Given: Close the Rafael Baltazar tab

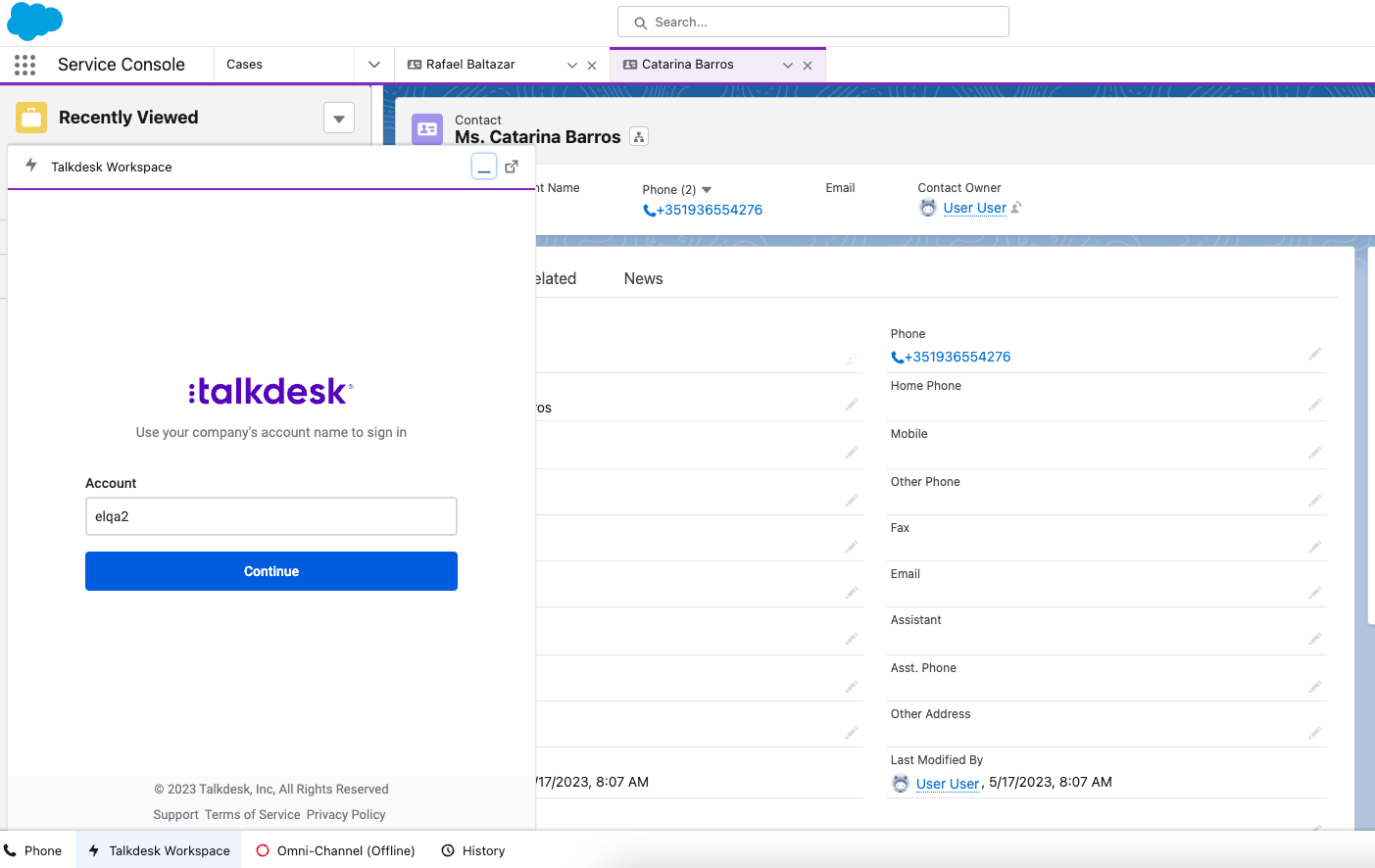Looking at the screenshot, I should [x=592, y=66].
